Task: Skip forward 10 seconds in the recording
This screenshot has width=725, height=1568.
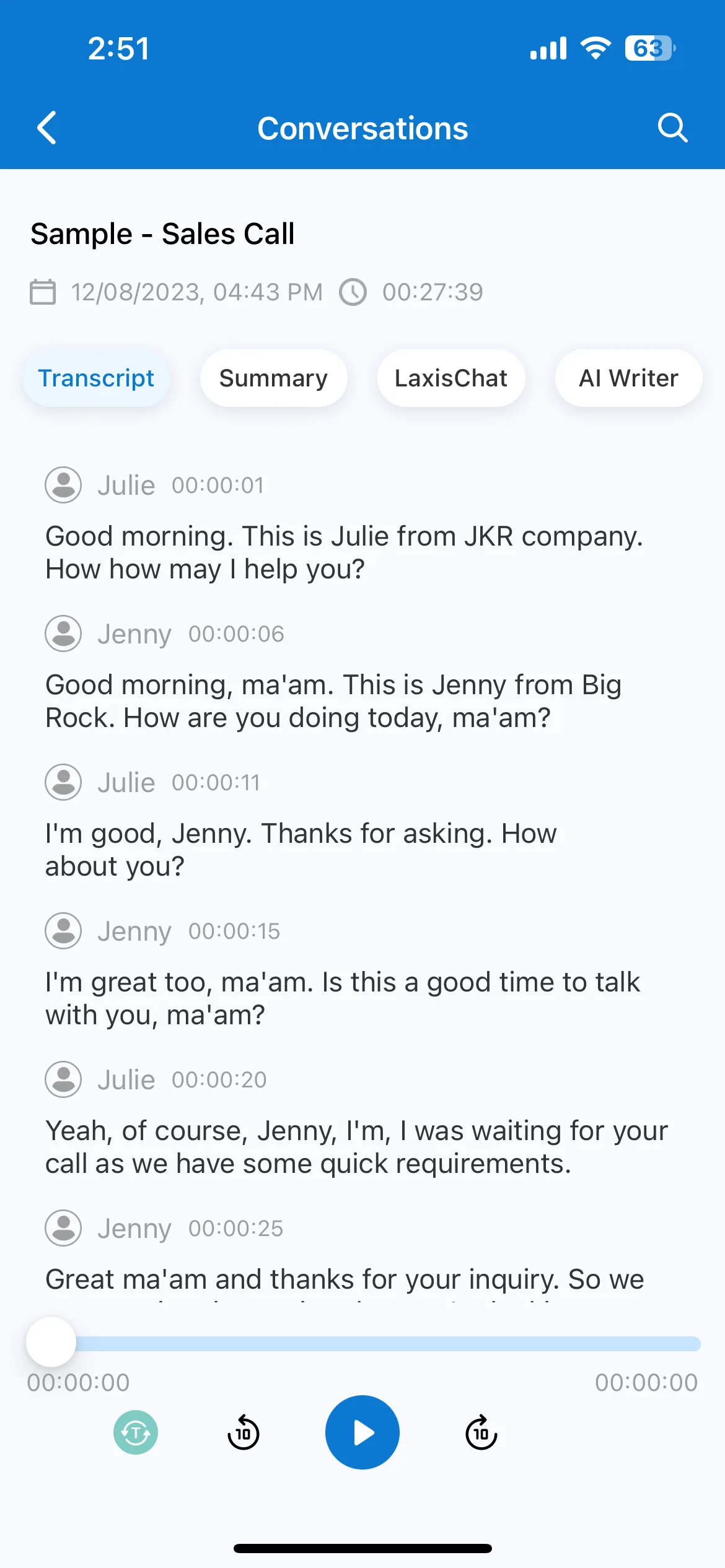Action: click(481, 1432)
